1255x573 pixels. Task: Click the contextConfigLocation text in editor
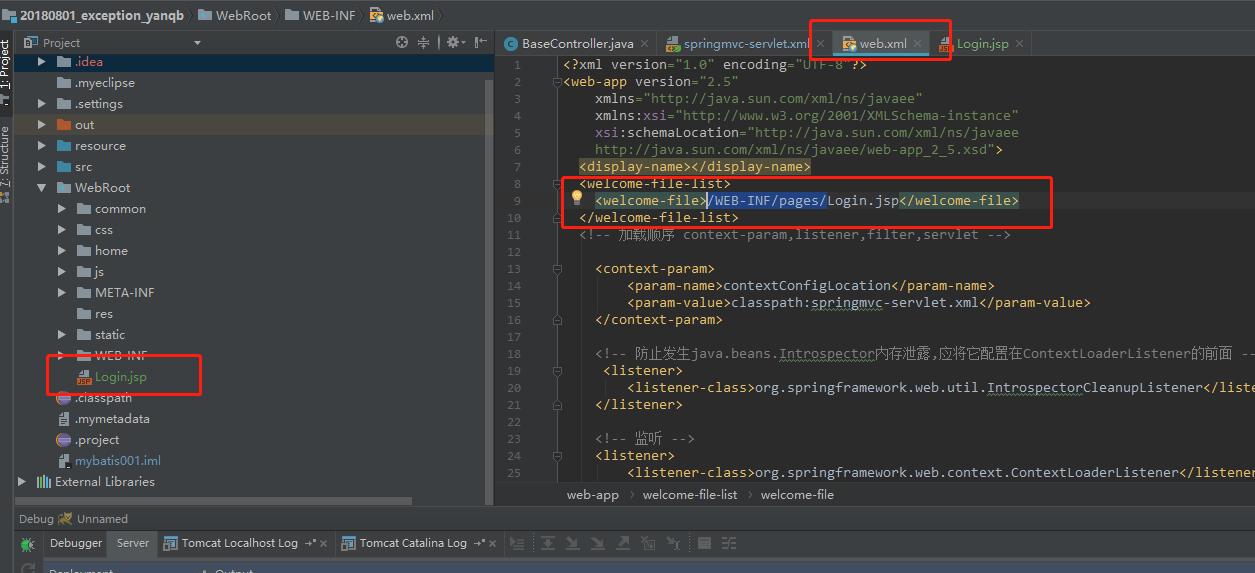(806, 285)
